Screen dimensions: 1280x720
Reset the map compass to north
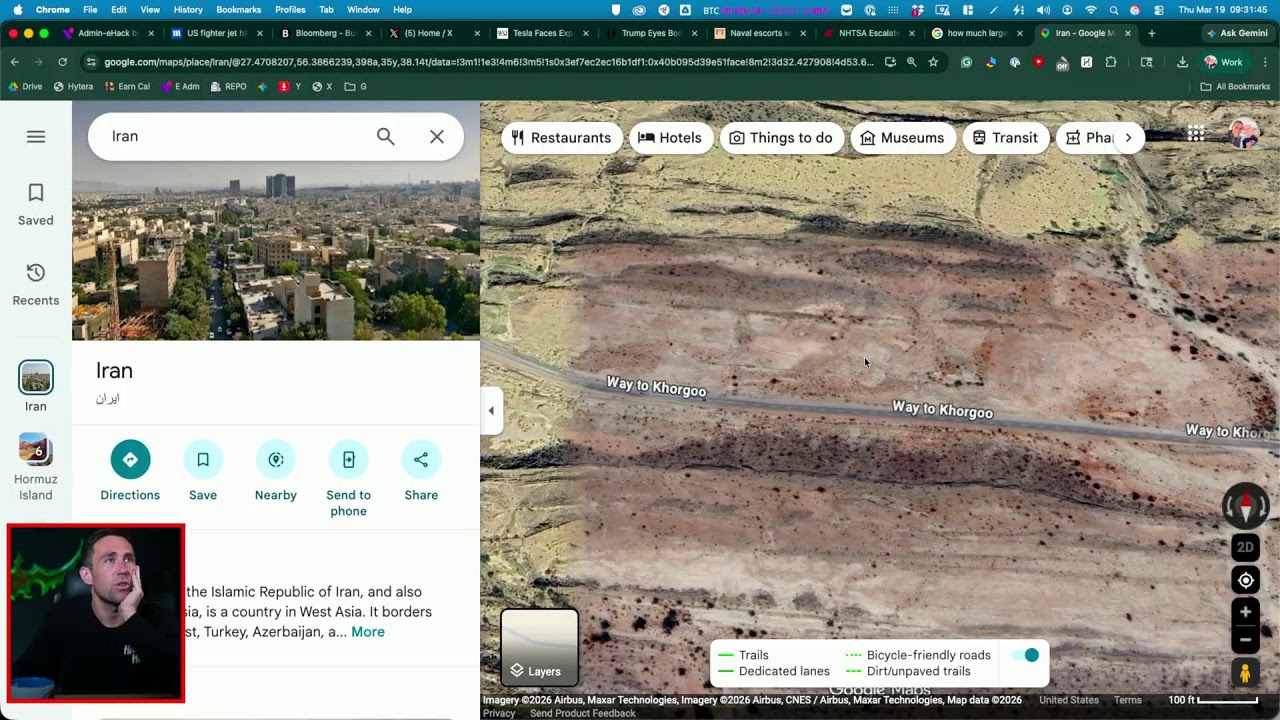pyautogui.click(x=1245, y=507)
